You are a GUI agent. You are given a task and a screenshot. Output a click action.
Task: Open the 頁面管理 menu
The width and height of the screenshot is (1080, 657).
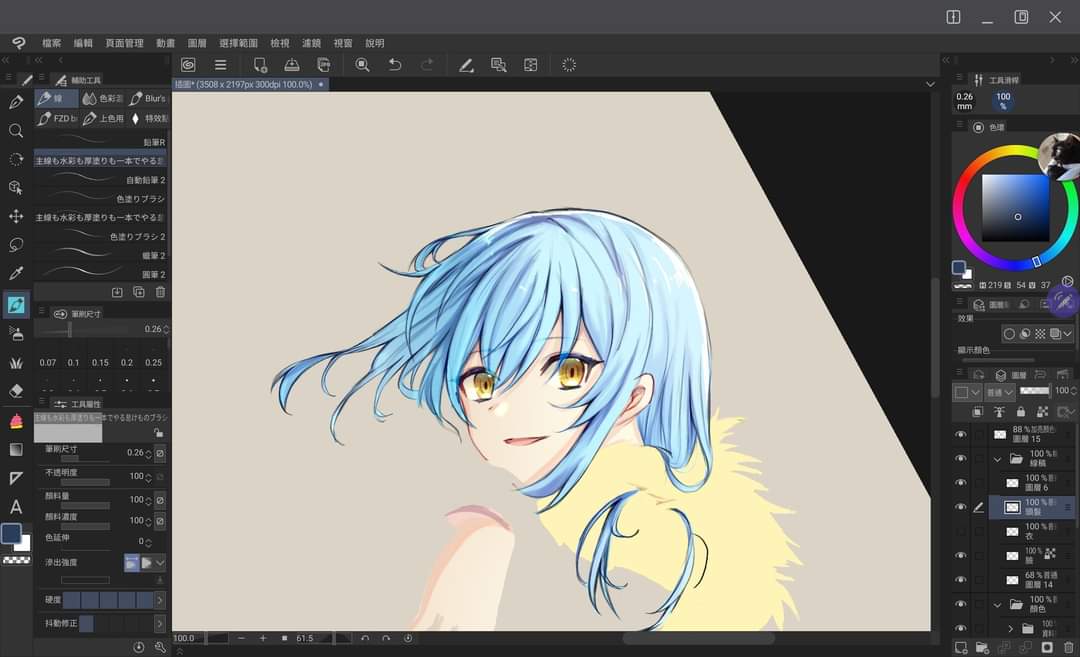[x=125, y=43]
